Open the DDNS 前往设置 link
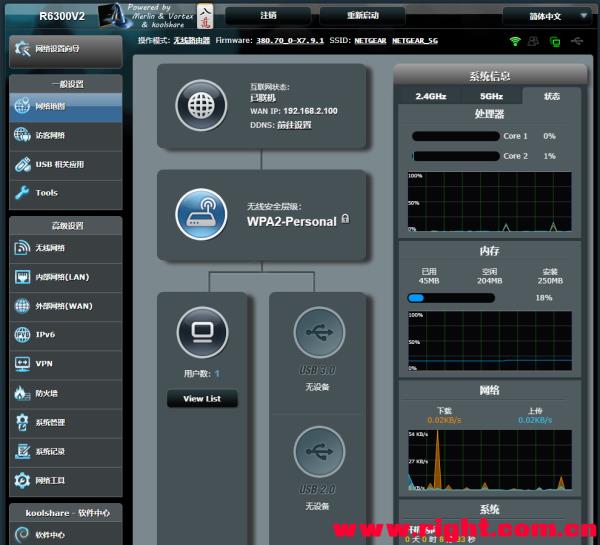The height and width of the screenshot is (545, 600). 294,125
